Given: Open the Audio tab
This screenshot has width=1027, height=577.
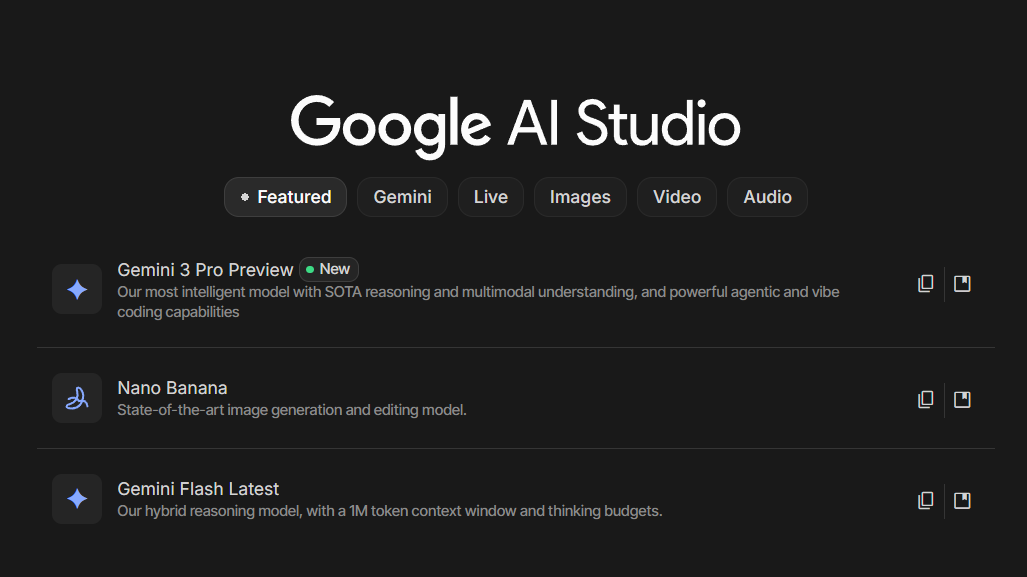Looking at the screenshot, I should 767,197.
